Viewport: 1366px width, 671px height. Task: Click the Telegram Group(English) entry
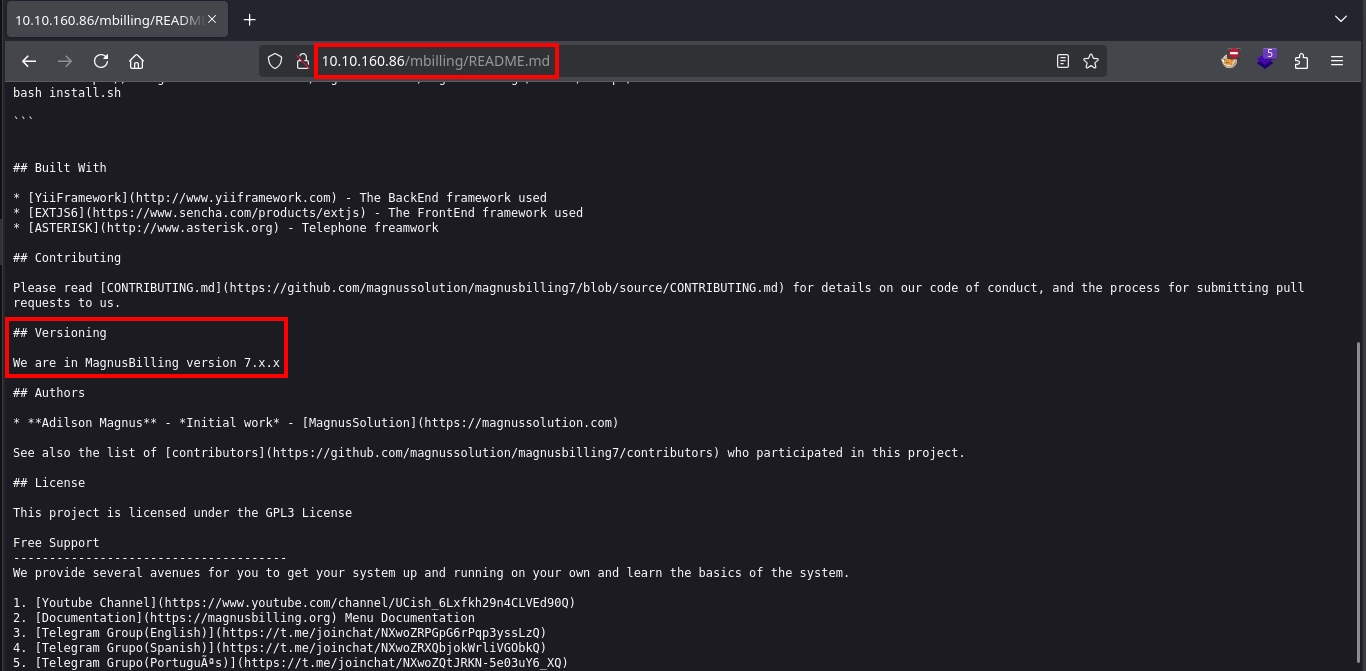[280, 633]
